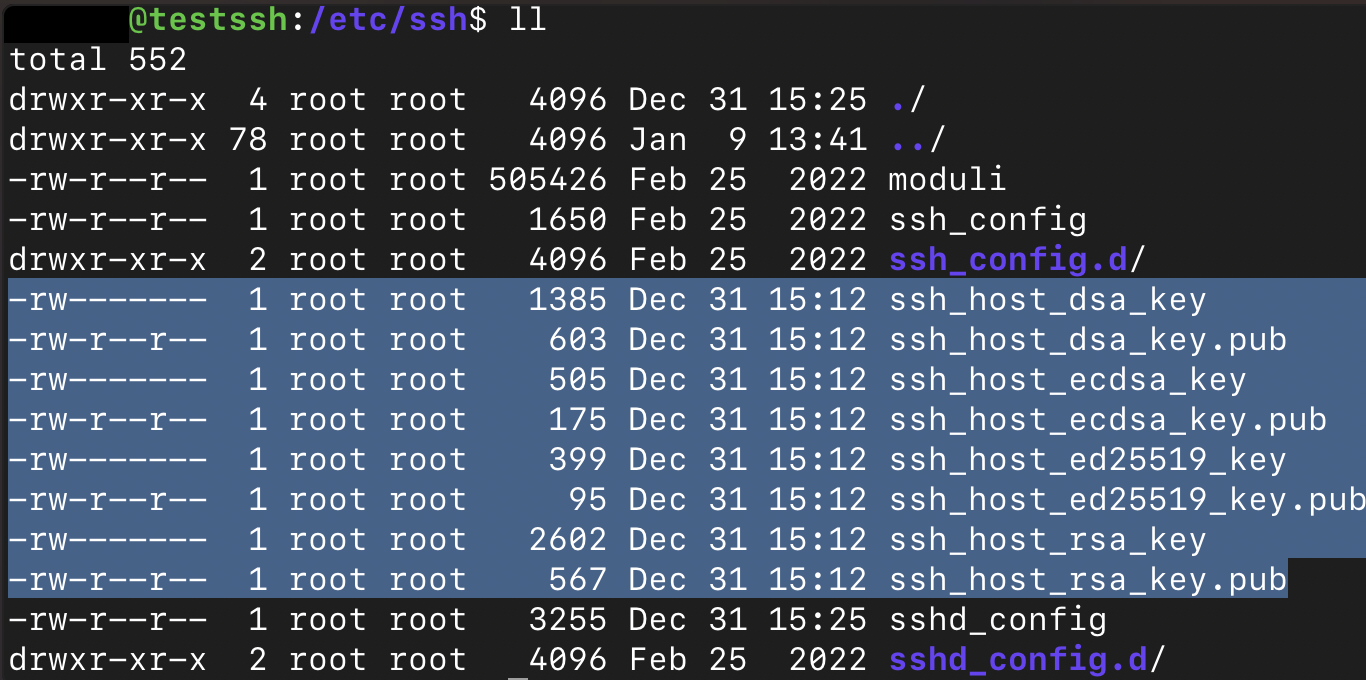Click the total 552 line

click(98, 59)
